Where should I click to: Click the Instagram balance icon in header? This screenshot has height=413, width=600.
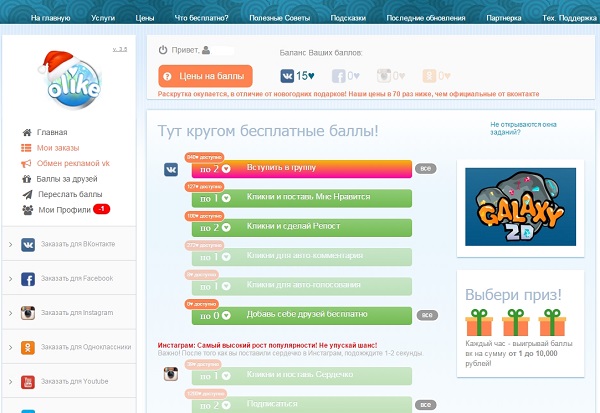(384, 76)
